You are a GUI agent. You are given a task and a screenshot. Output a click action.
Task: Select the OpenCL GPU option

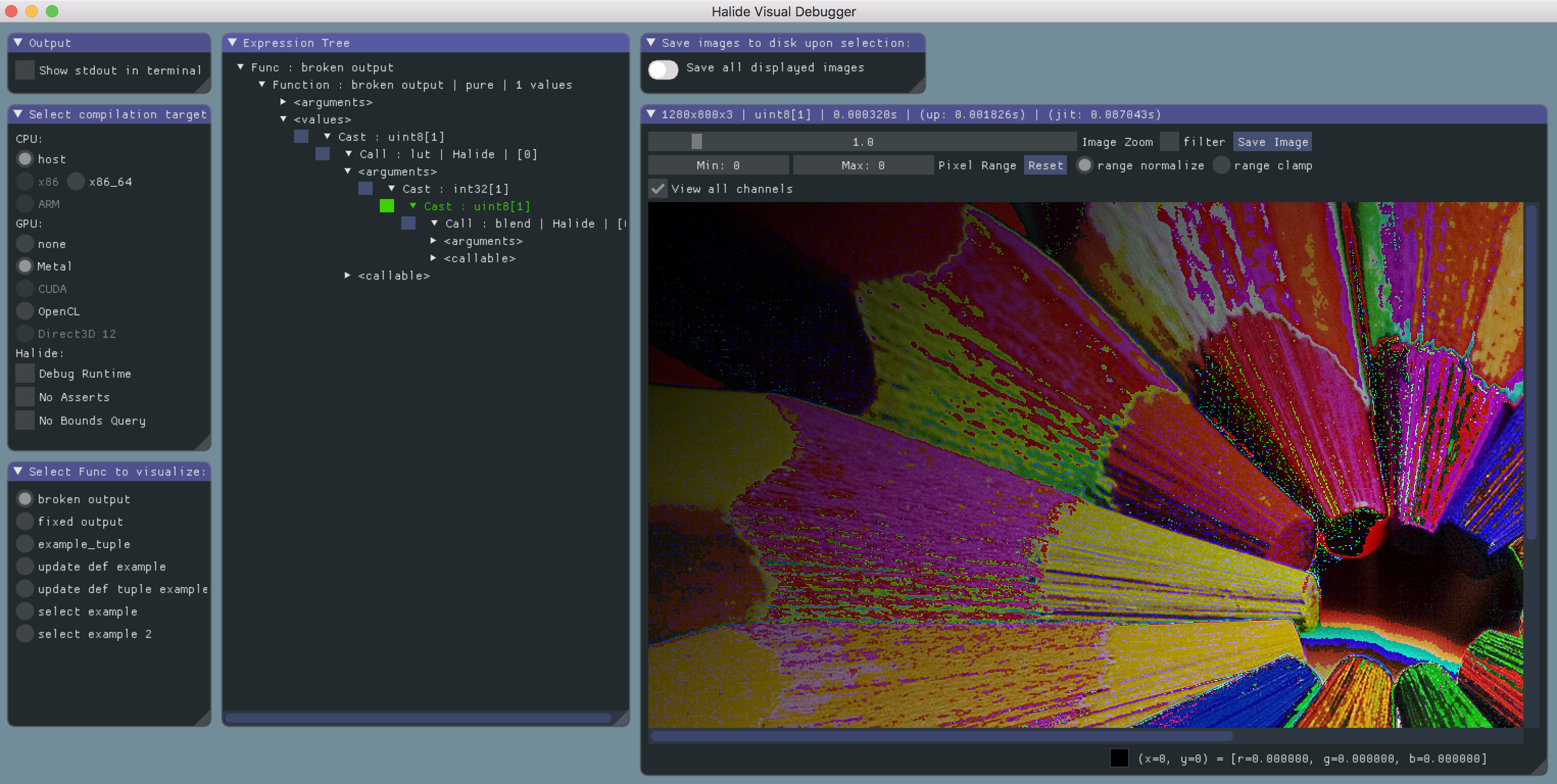pyautogui.click(x=25, y=311)
